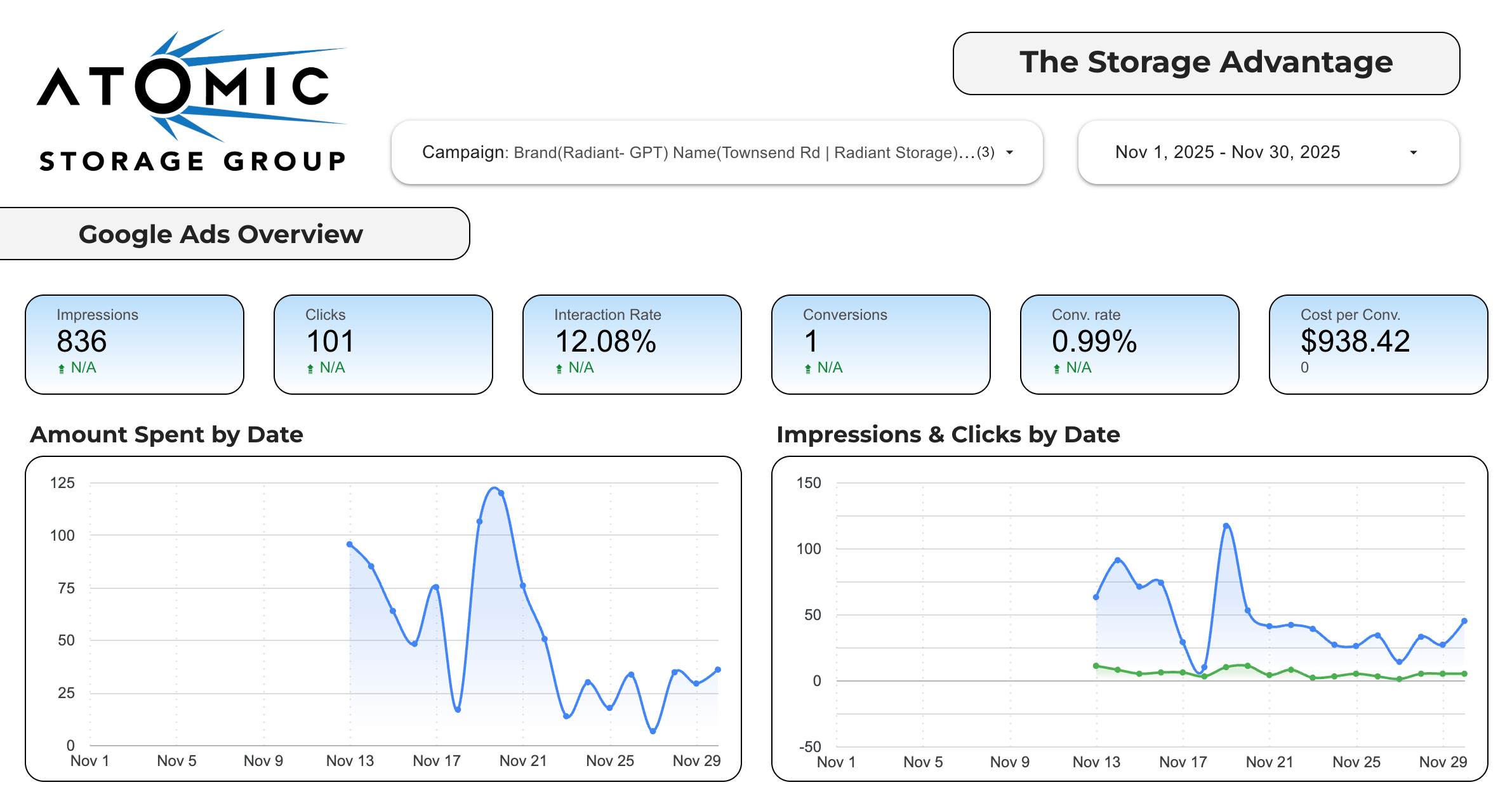Screen dimensions: 1512x806
Task: Click the Impressions scorecard showing 836
Action: click(135, 344)
